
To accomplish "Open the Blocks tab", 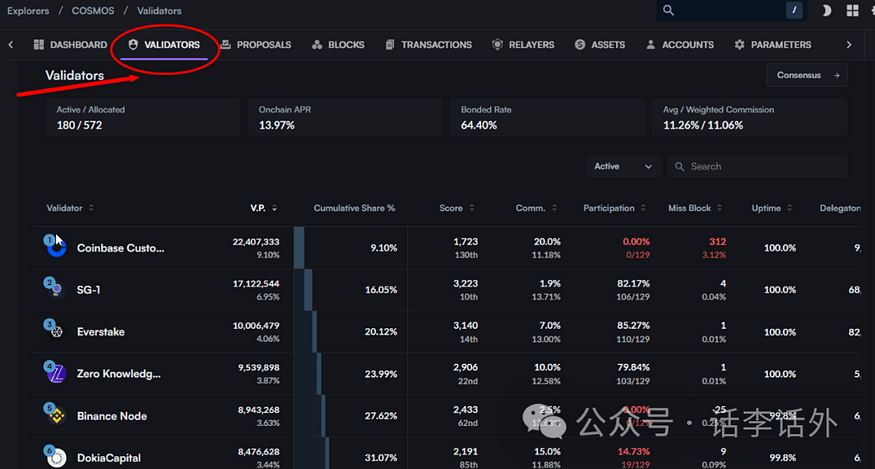I will click(338, 45).
